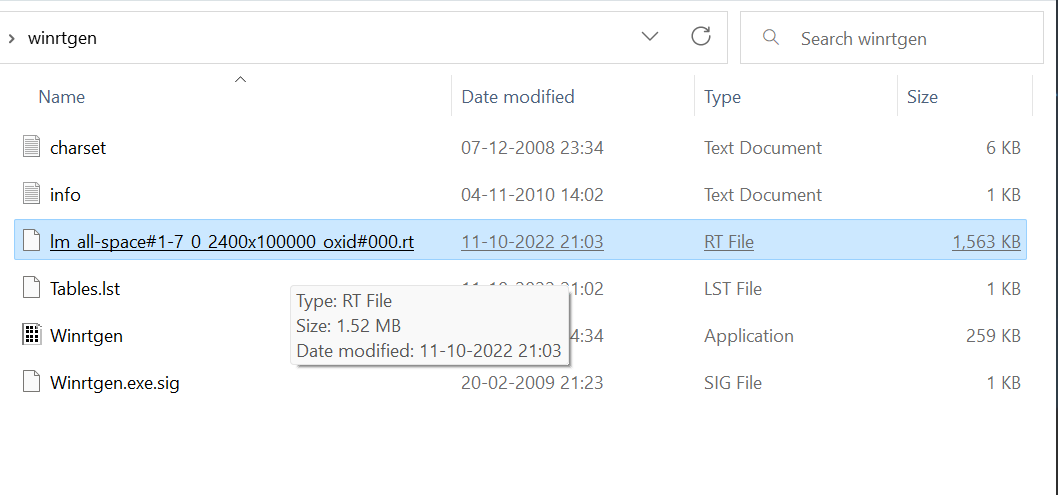1058x495 pixels.
Task: Sort files by Type column
Action: click(x=722, y=97)
